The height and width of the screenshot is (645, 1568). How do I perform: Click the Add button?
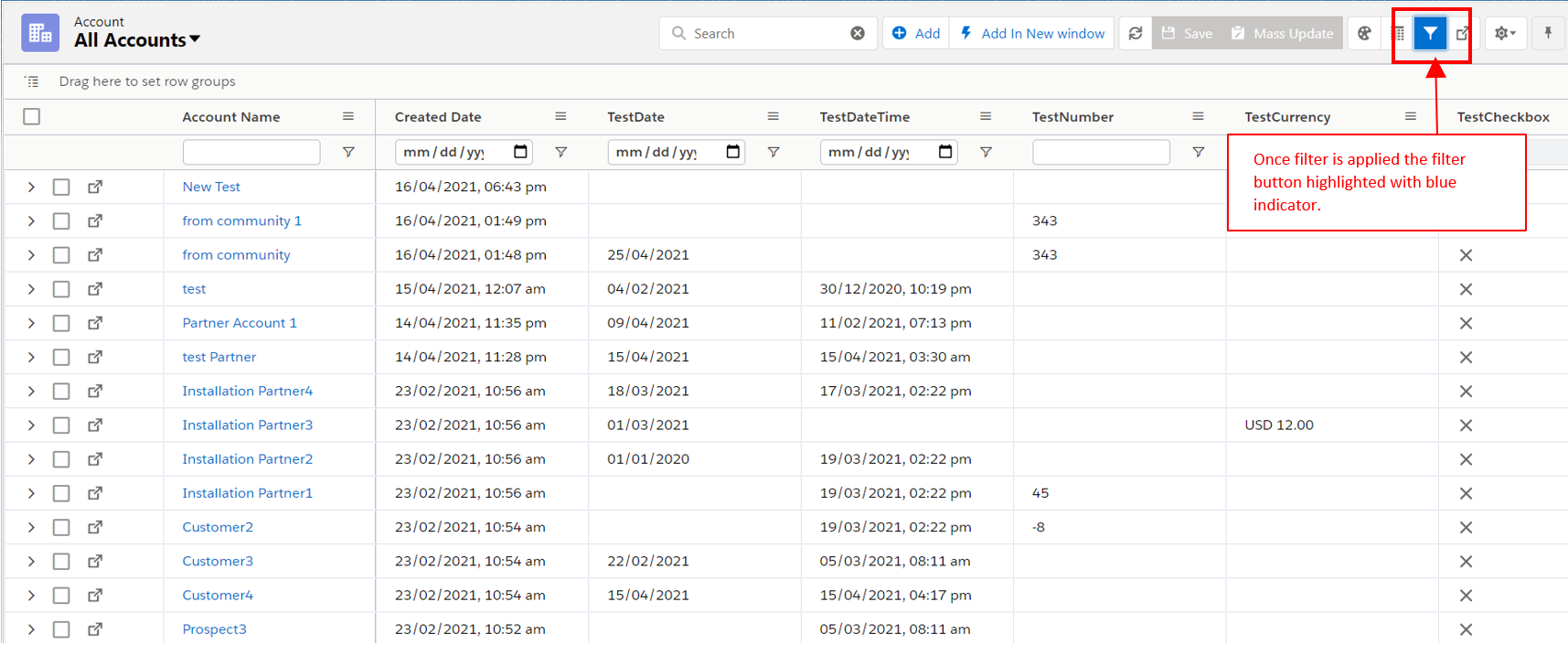(x=916, y=34)
